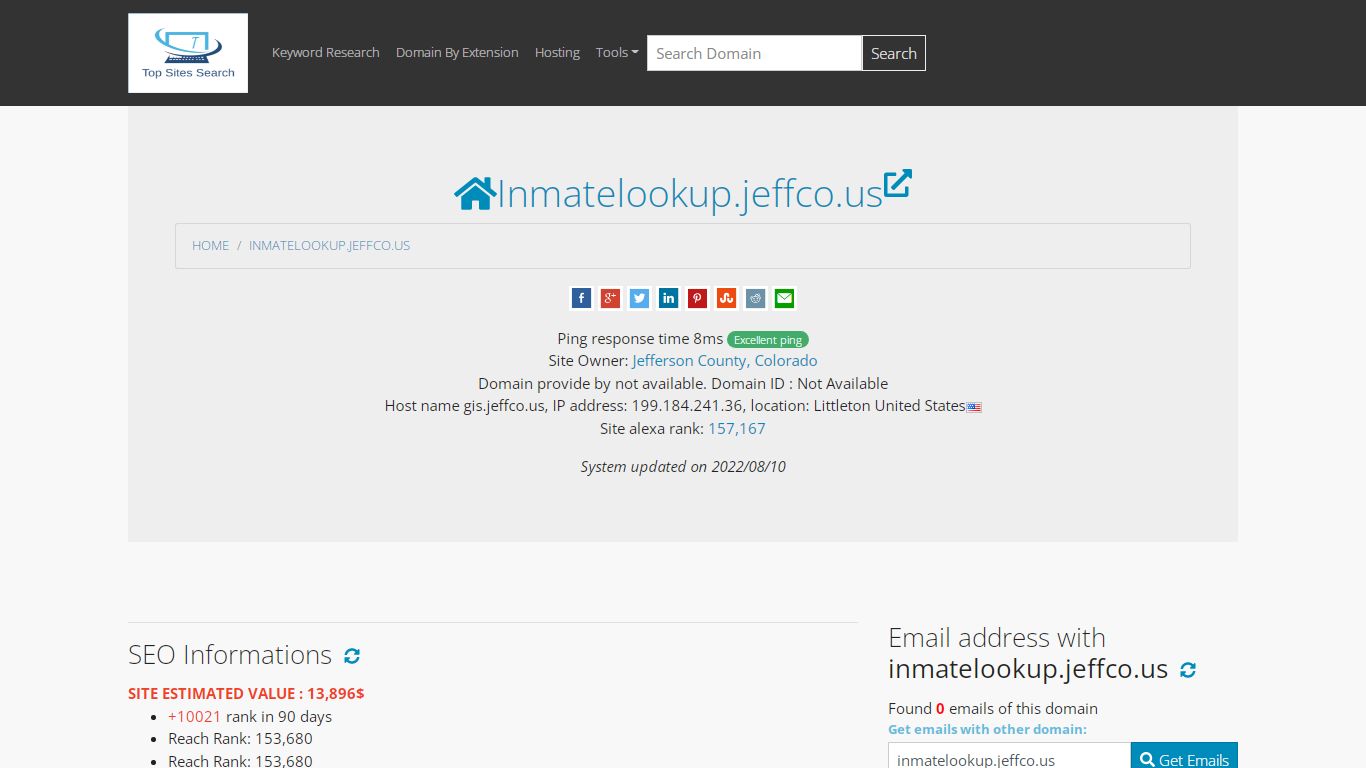Image resolution: width=1366 pixels, height=768 pixels.
Task: Click +10021 rank change value
Action: (195, 716)
